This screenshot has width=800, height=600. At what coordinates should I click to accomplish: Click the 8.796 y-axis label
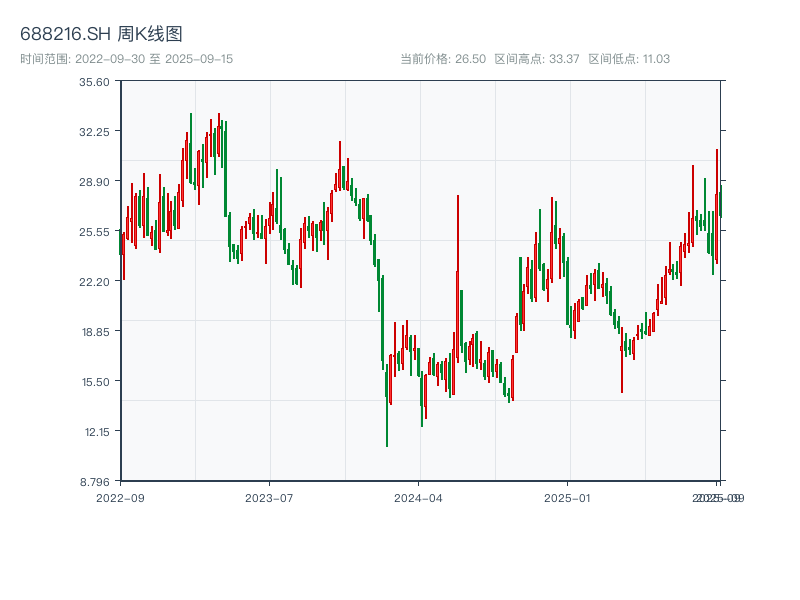[95, 482]
